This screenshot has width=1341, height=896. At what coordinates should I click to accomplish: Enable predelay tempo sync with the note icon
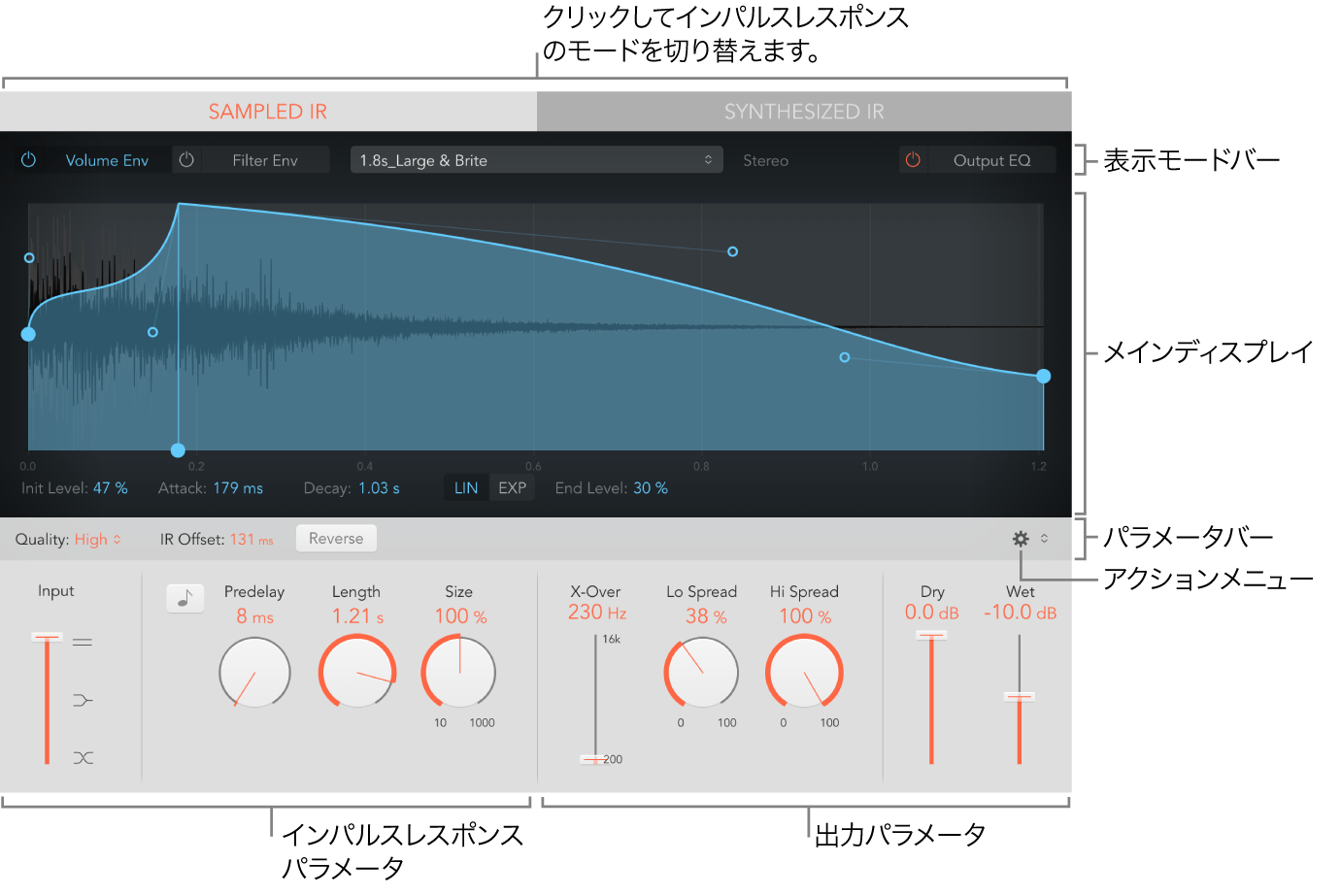[184, 598]
